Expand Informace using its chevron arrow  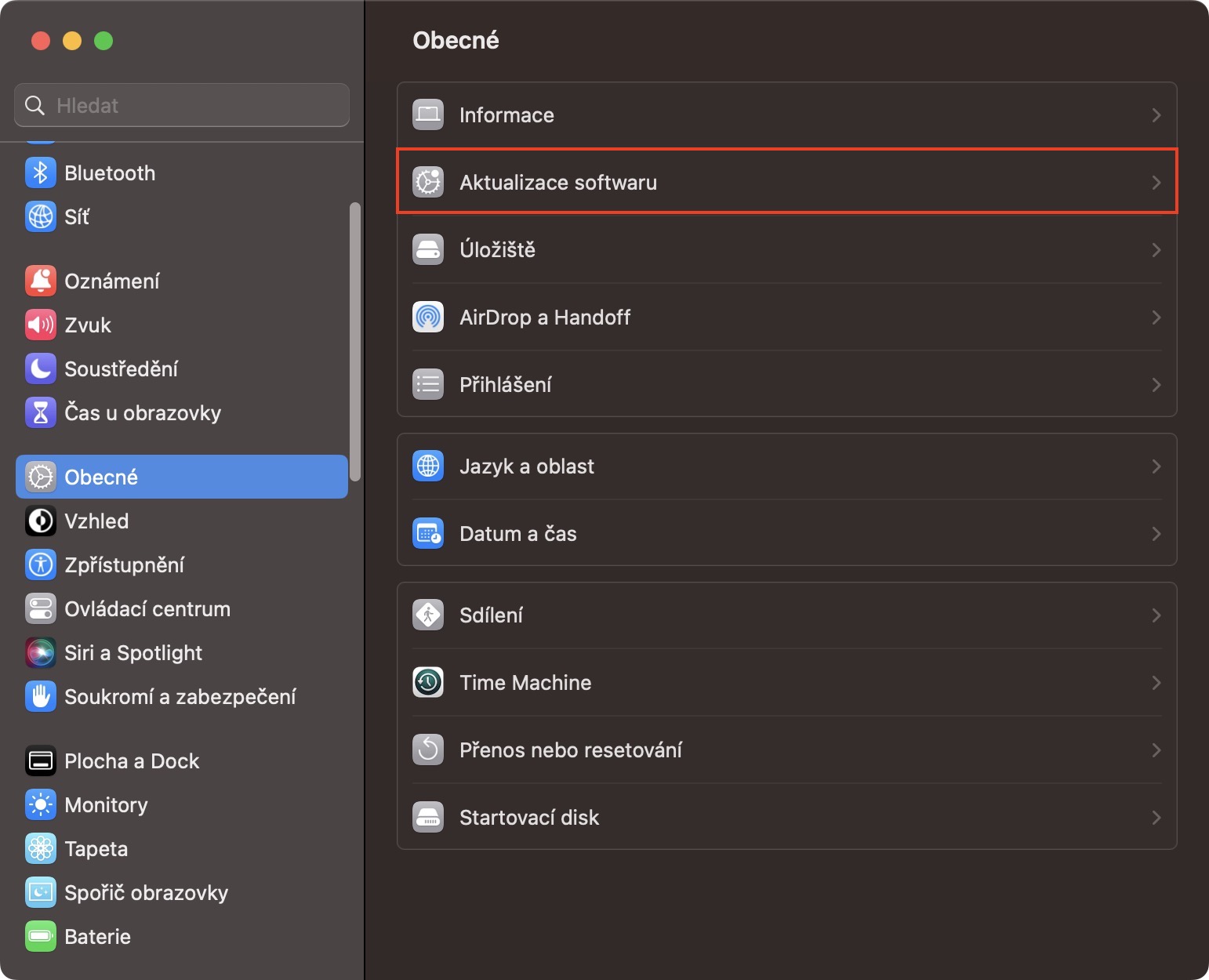[1156, 115]
